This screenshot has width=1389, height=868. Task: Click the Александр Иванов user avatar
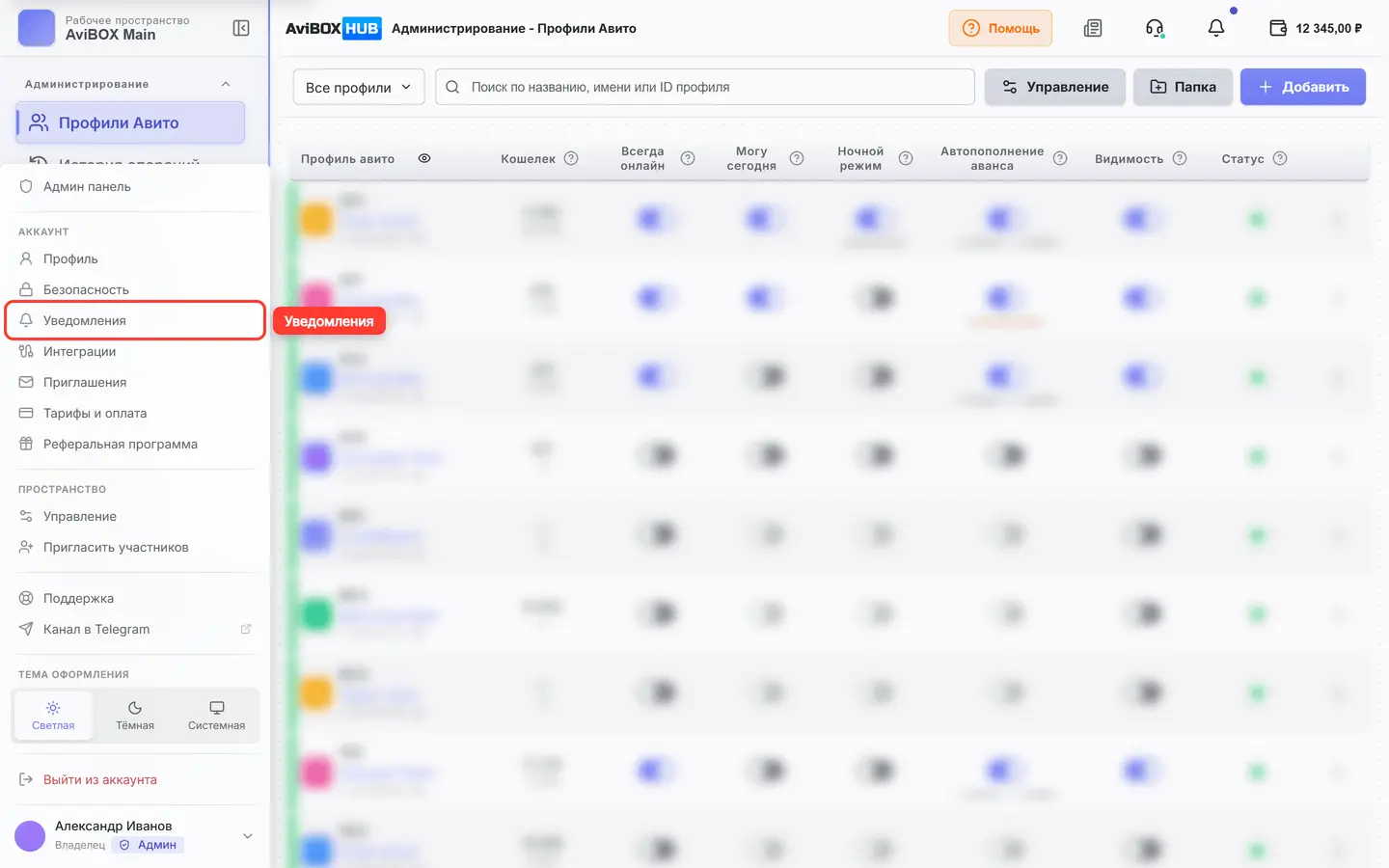(x=30, y=835)
